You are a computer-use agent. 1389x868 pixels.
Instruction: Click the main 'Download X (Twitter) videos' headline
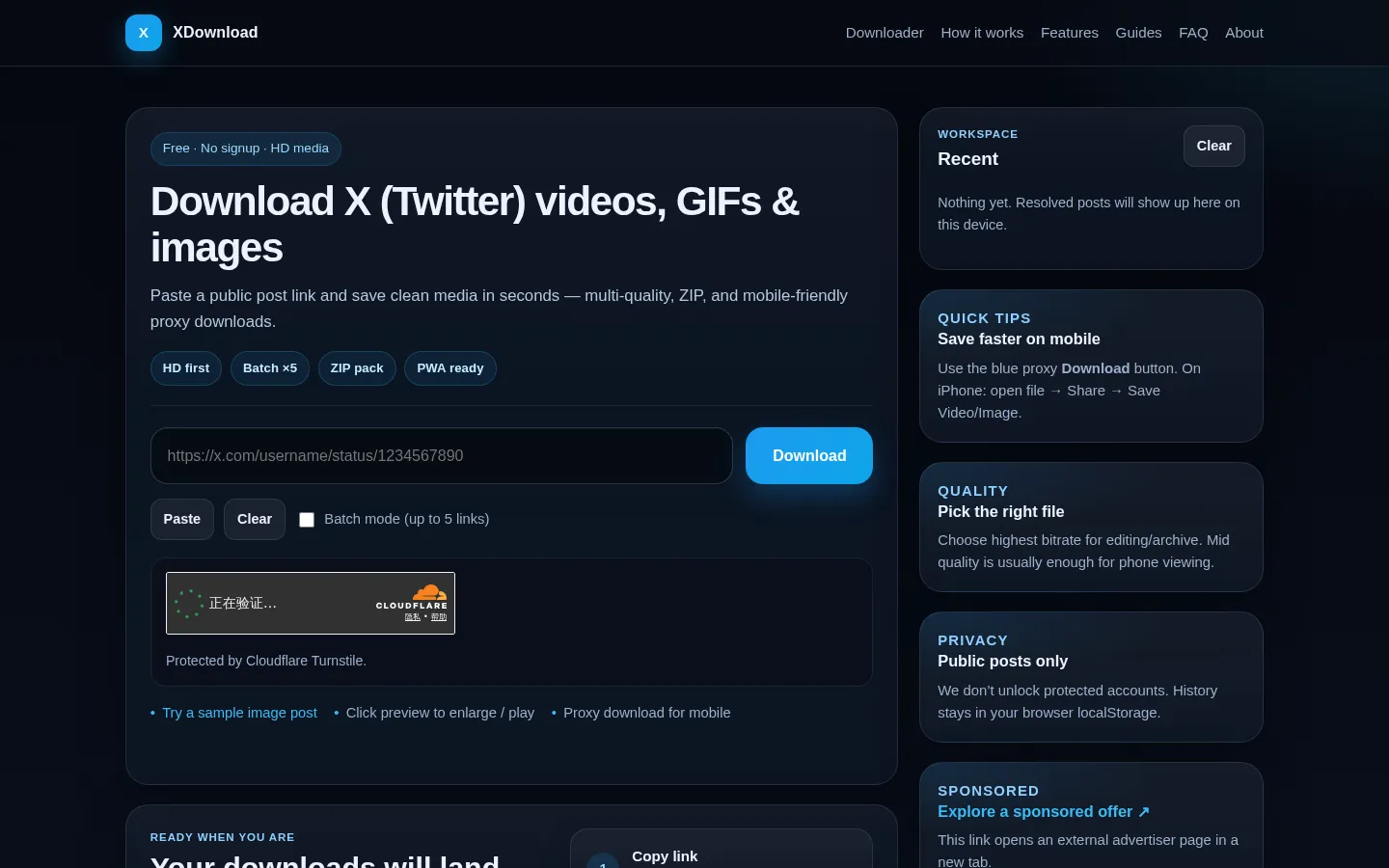click(x=475, y=225)
